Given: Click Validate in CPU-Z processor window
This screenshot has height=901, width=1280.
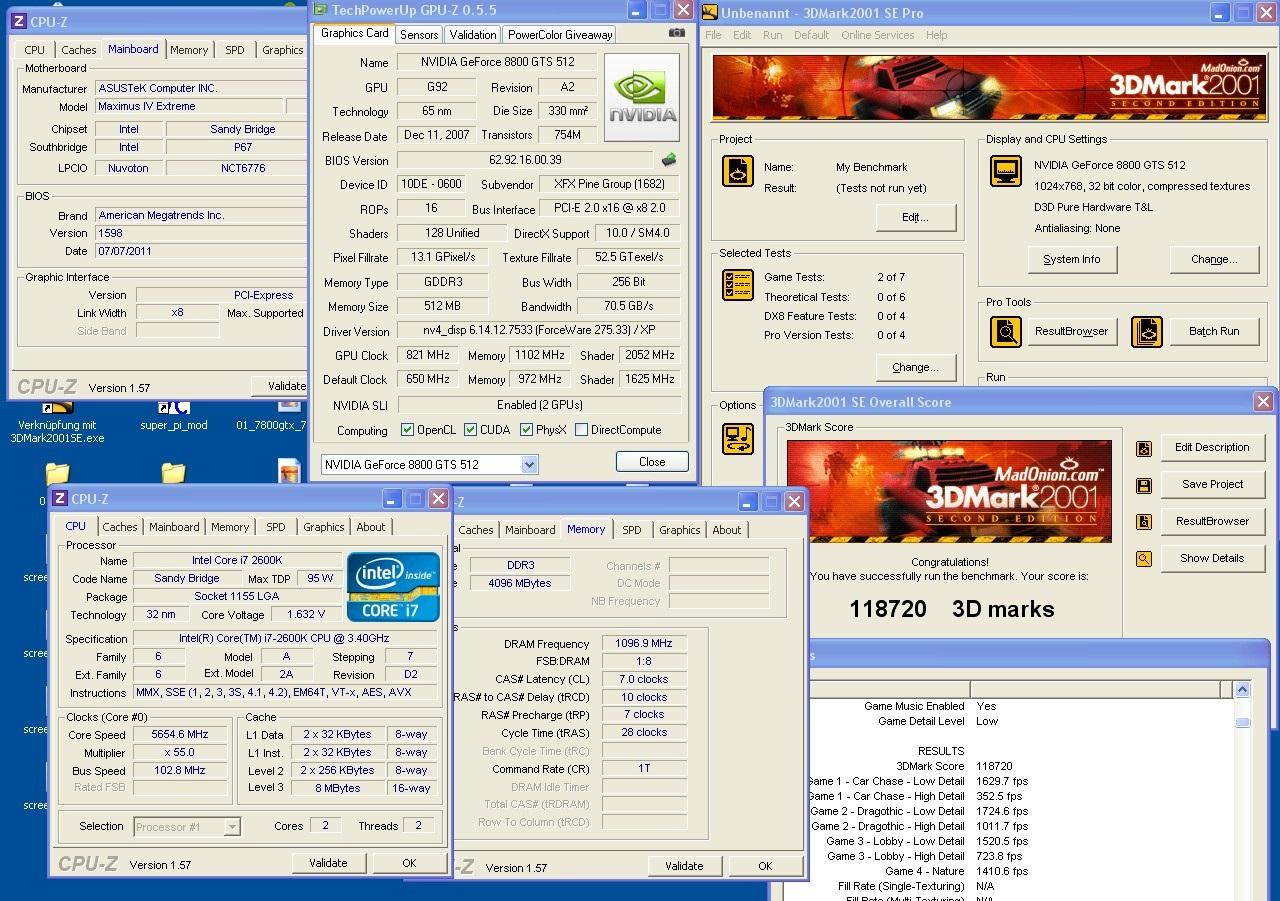Looking at the screenshot, I should (x=328, y=863).
